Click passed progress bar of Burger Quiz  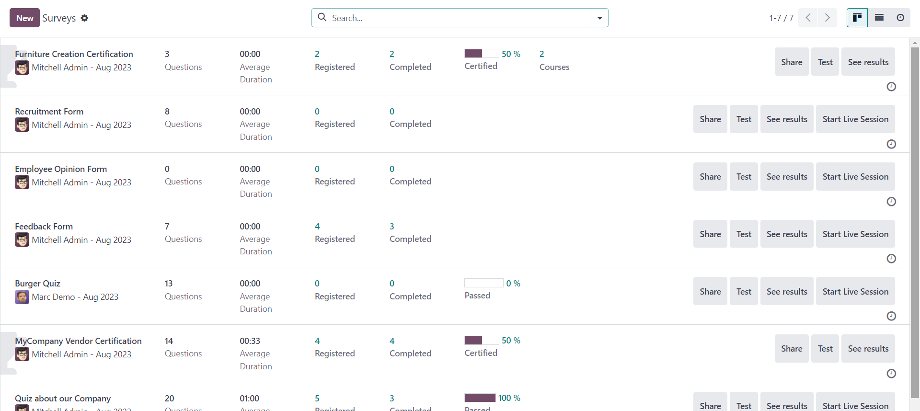point(483,283)
